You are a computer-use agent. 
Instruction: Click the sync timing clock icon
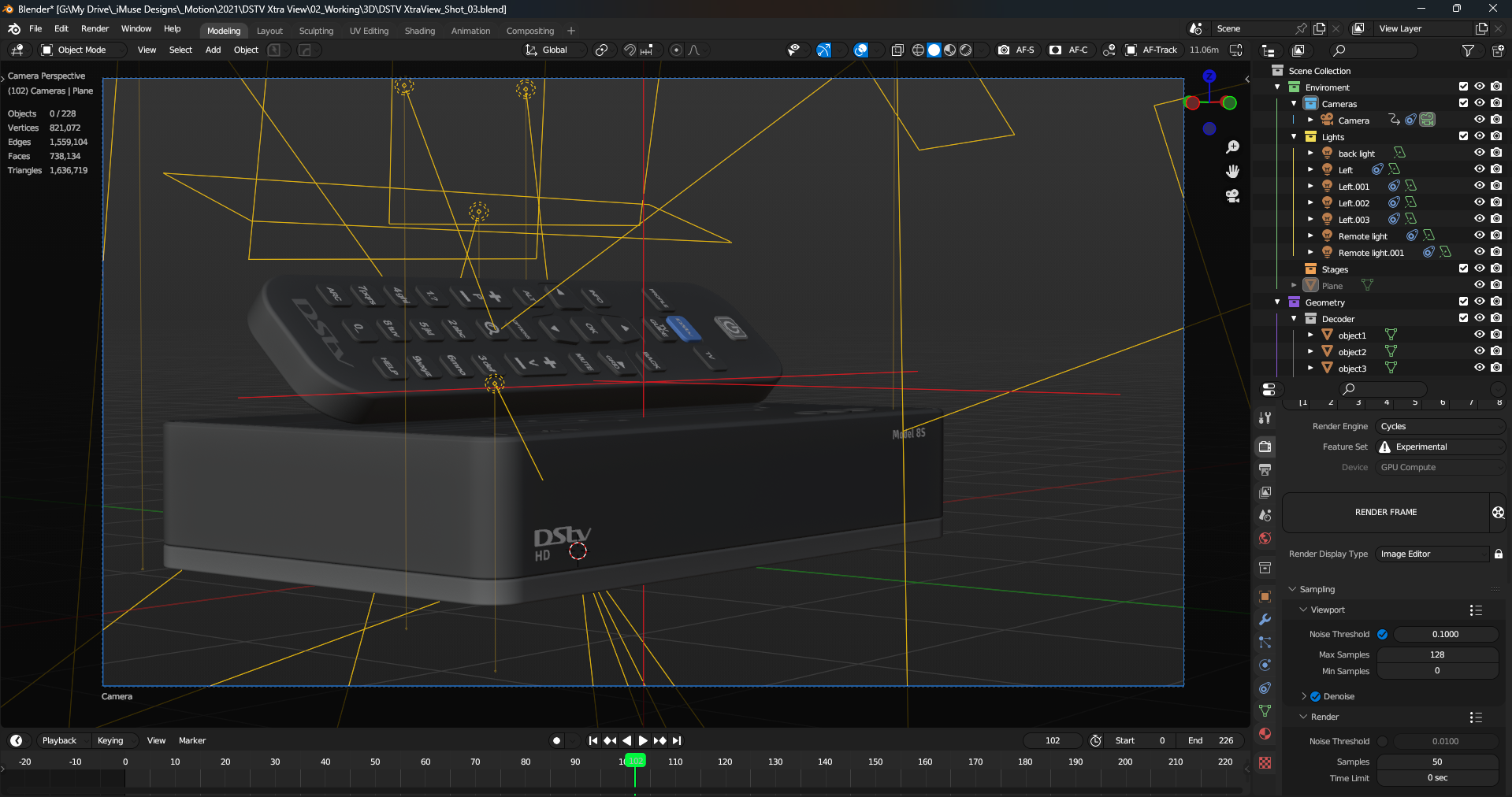1095,740
